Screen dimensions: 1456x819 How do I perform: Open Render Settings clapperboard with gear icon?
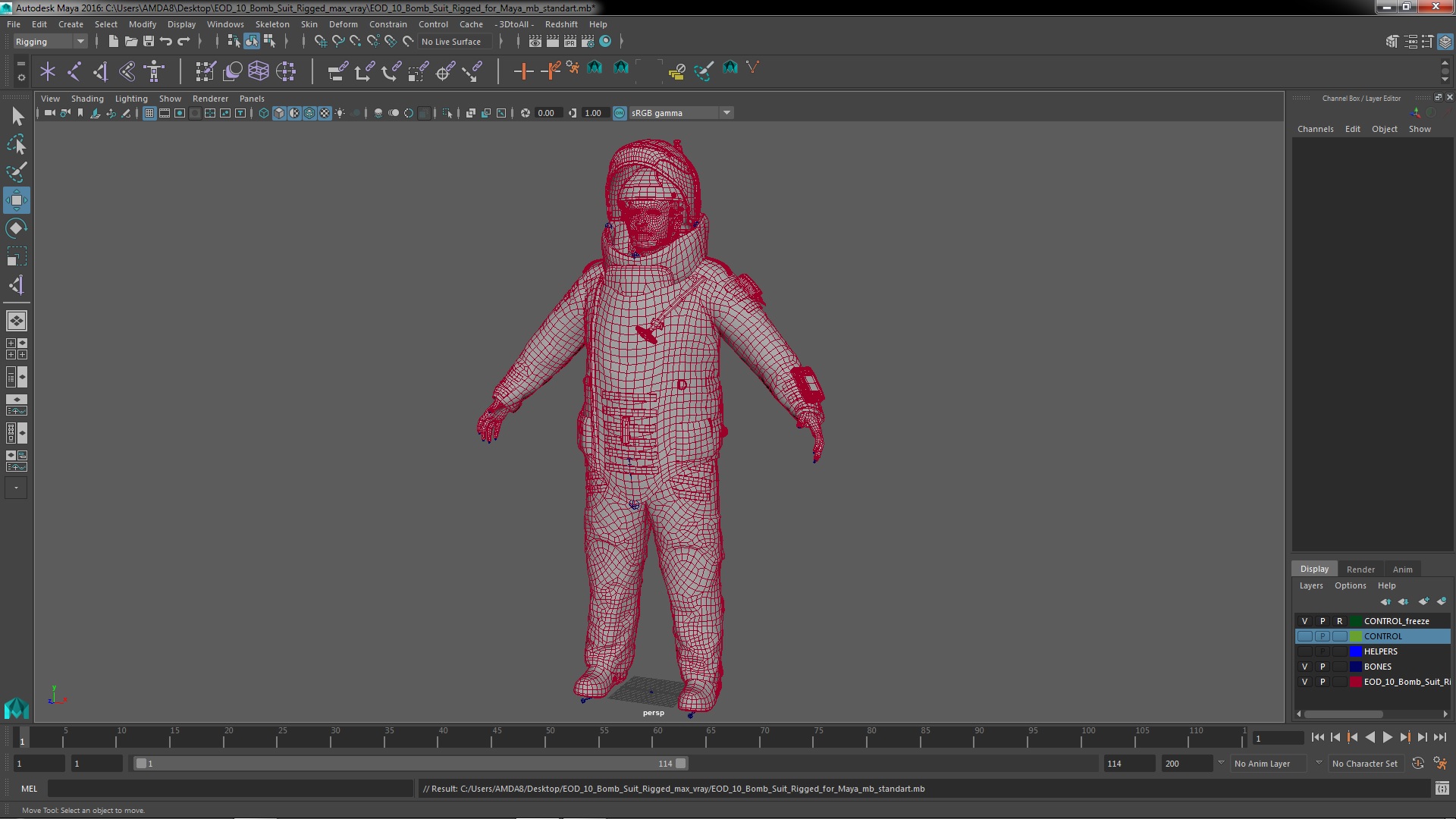point(588,42)
